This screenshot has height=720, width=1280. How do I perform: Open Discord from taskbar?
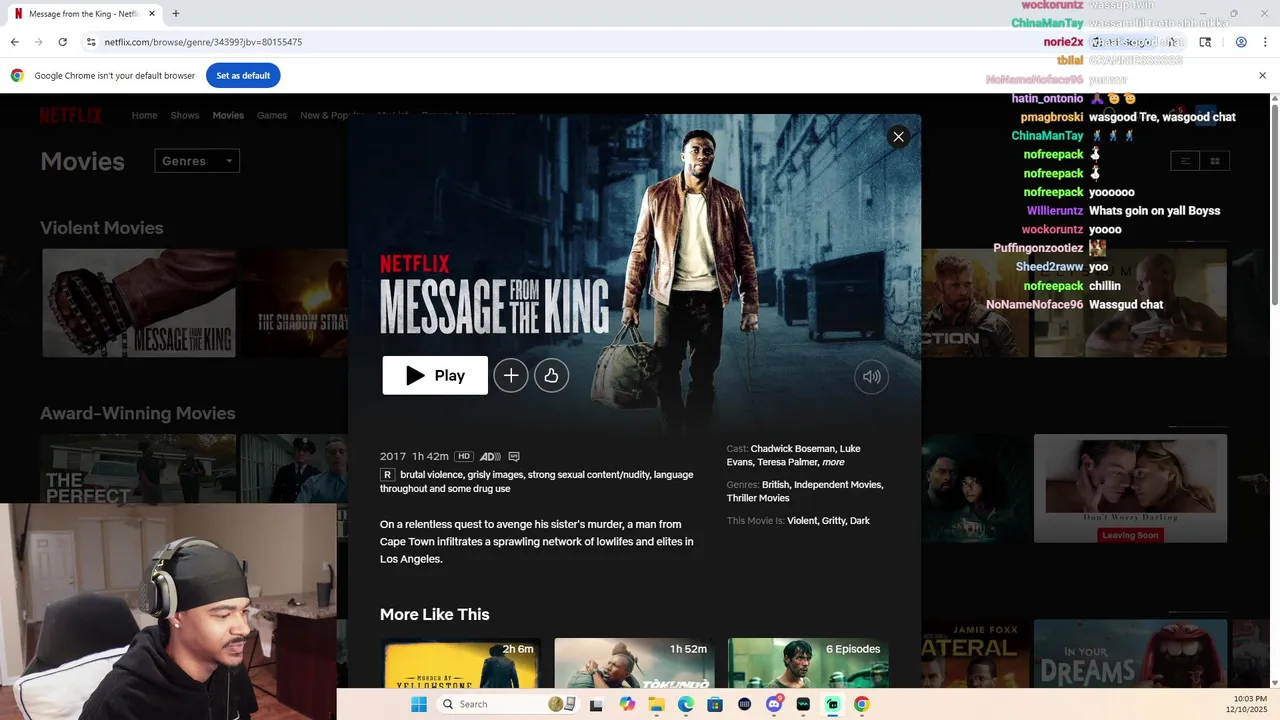pyautogui.click(x=774, y=704)
